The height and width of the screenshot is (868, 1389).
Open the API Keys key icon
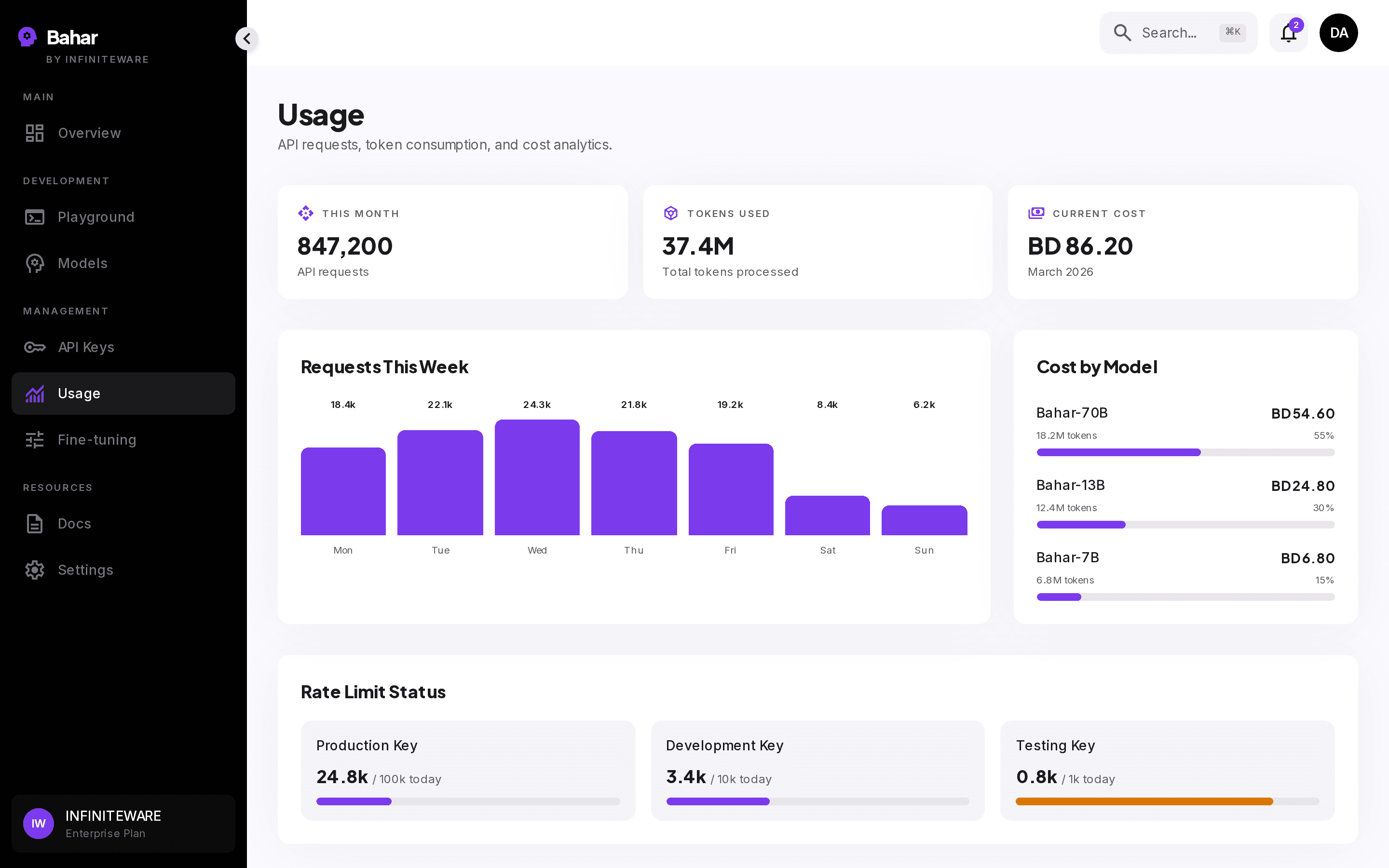tap(34, 347)
